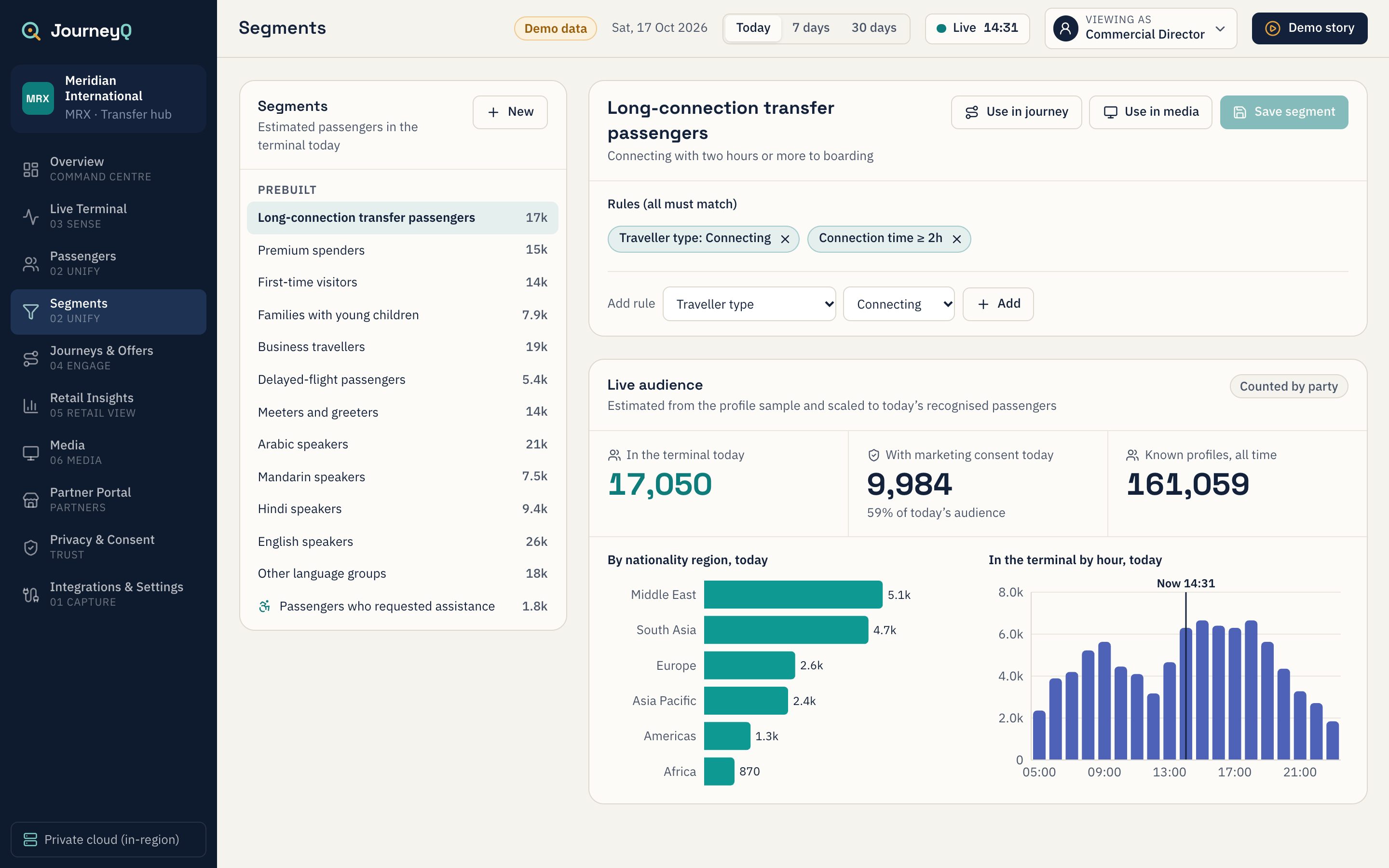Click the Private cloud server icon

click(30, 839)
